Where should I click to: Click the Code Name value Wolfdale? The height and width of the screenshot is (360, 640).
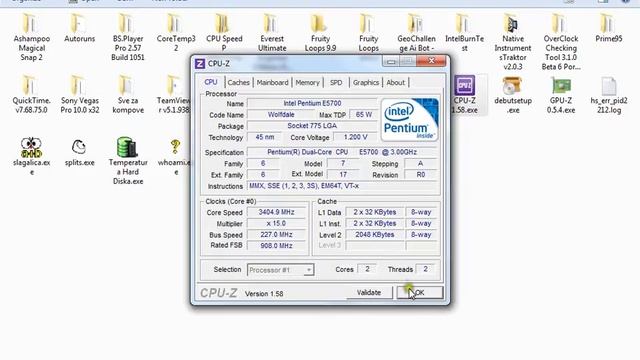[281, 115]
